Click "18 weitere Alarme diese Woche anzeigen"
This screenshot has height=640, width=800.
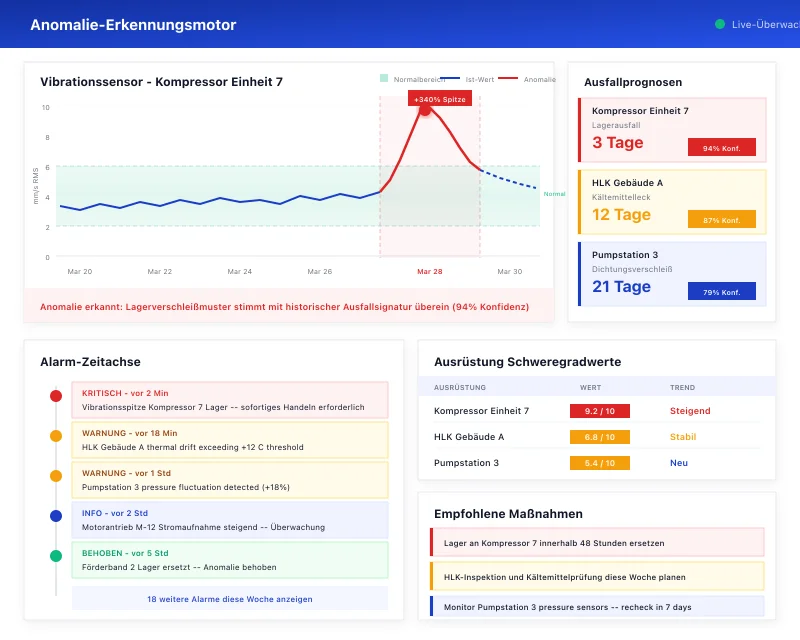point(228,597)
